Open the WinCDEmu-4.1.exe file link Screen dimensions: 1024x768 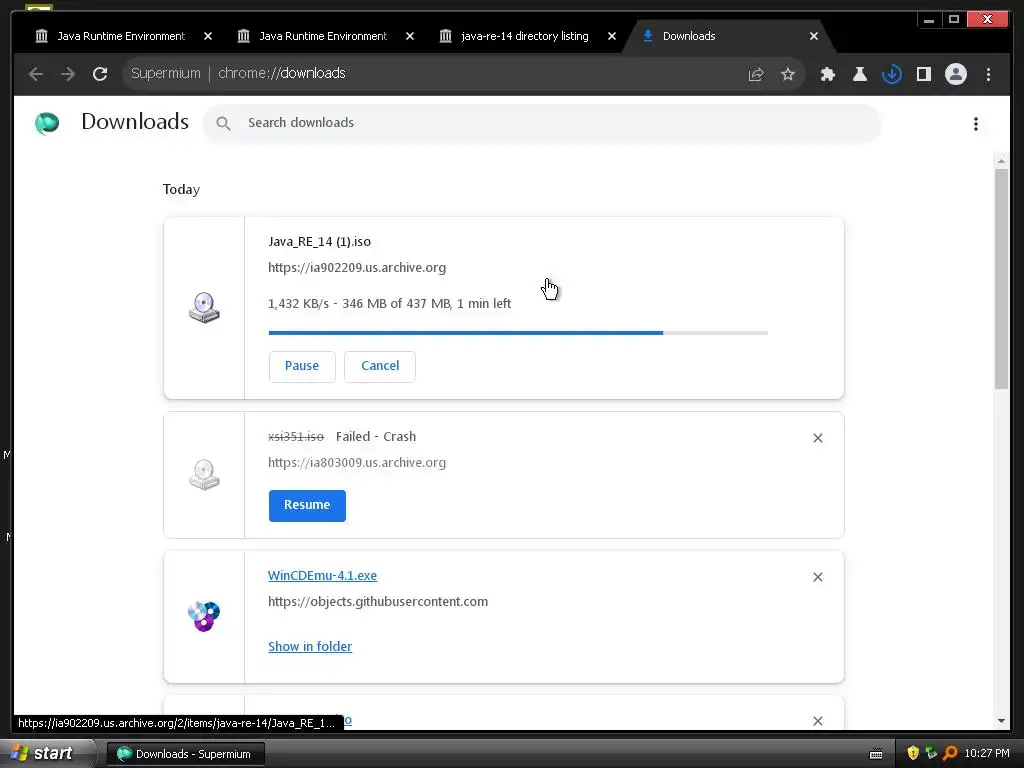point(322,575)
